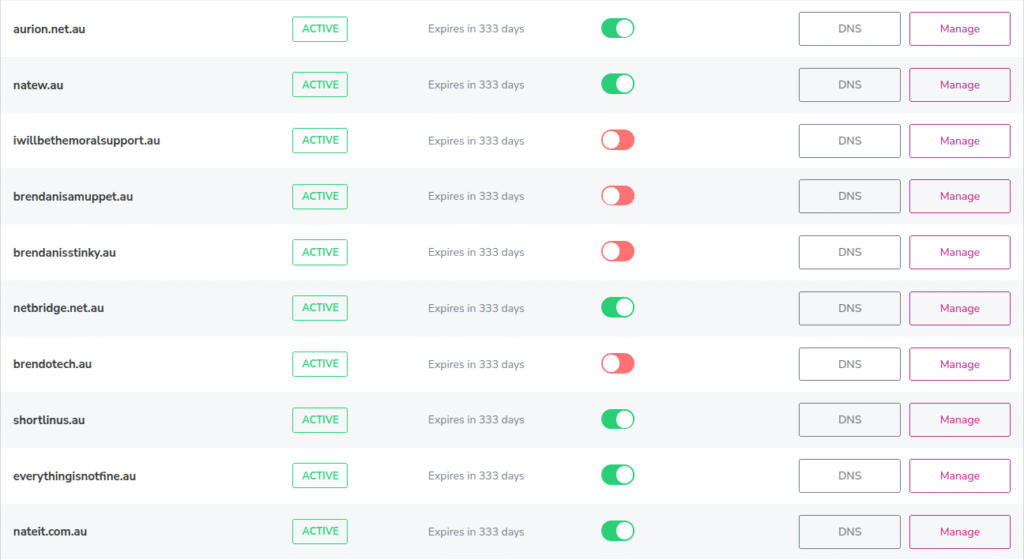Click ACTIVE badge next to nateit.com.au
1024x560 pixels.
(x=320, y=532)
